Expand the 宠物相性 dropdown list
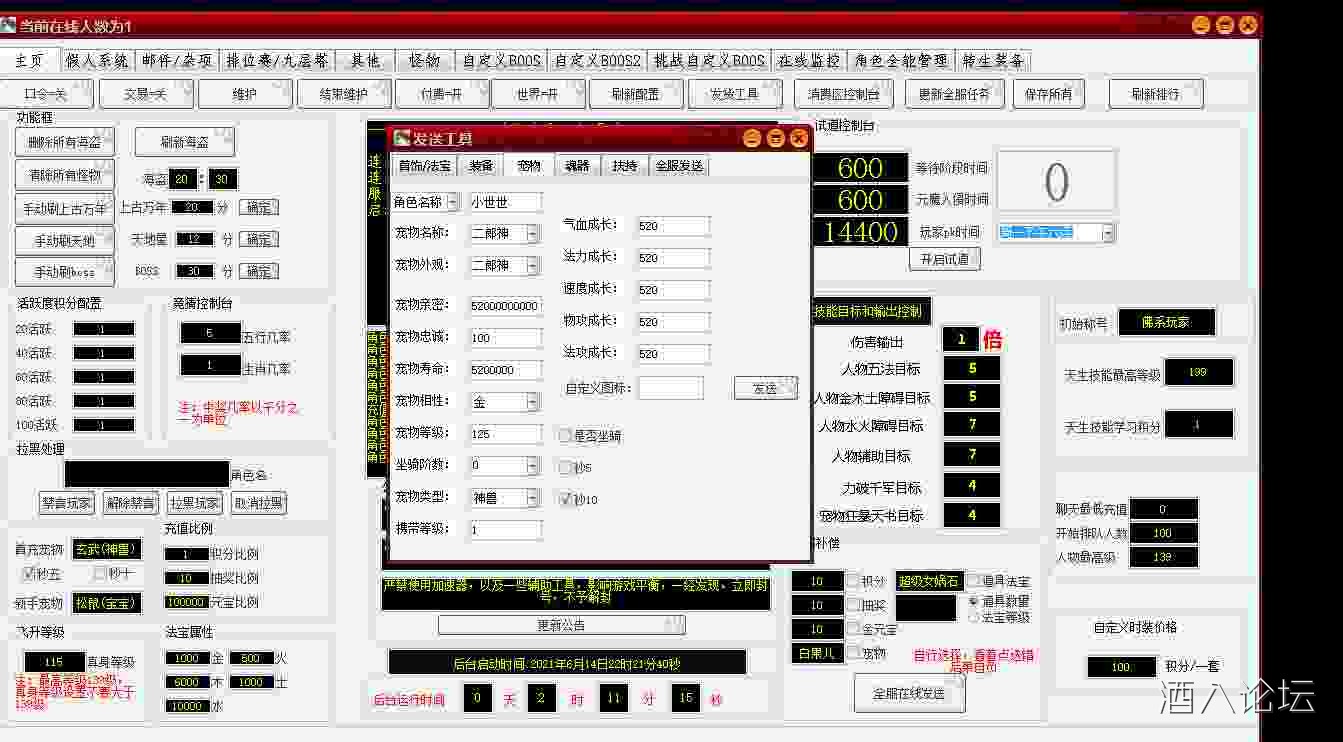 click(532, 402)
